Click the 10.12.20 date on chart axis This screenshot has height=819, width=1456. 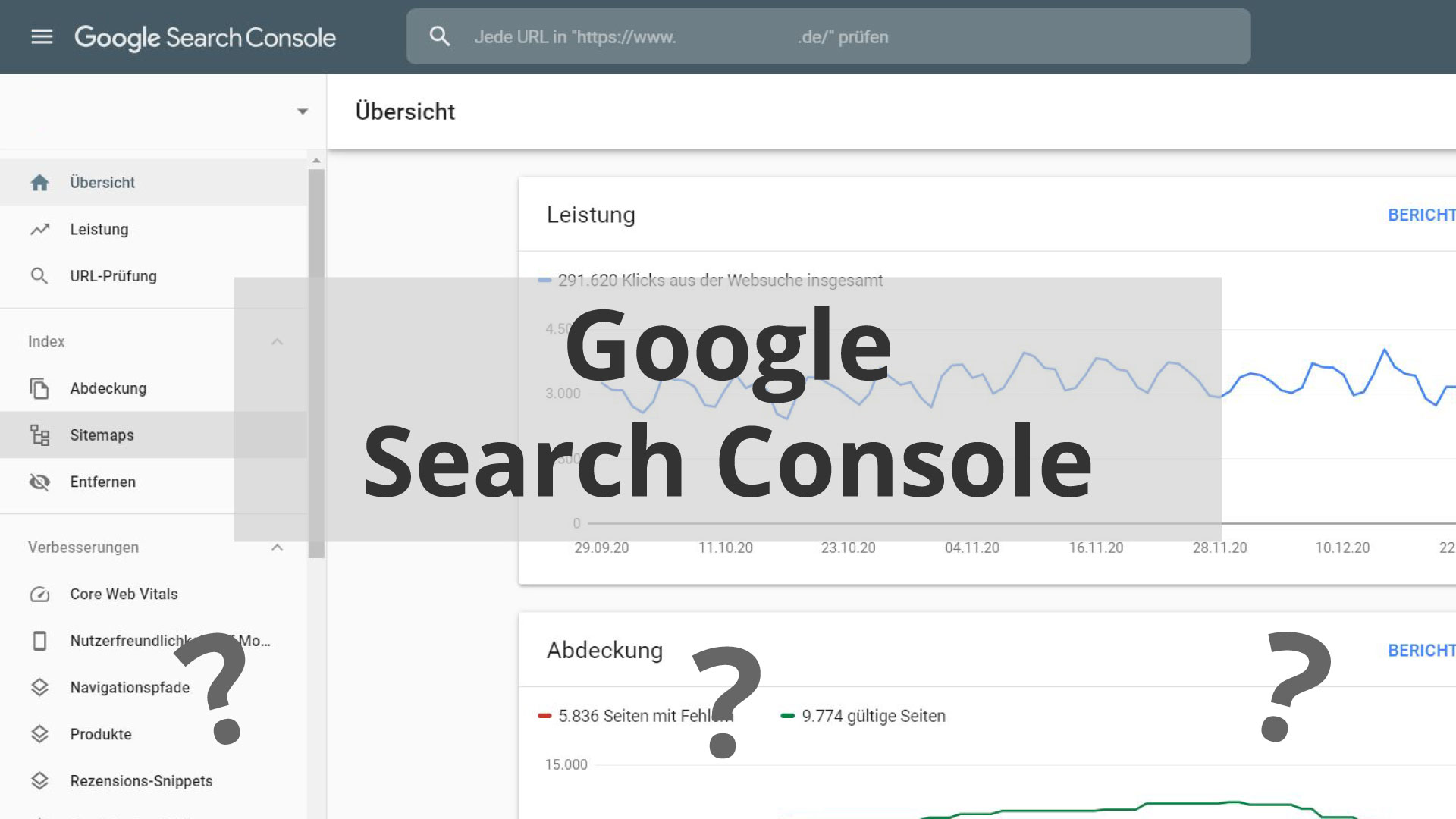coord(1342,548)
